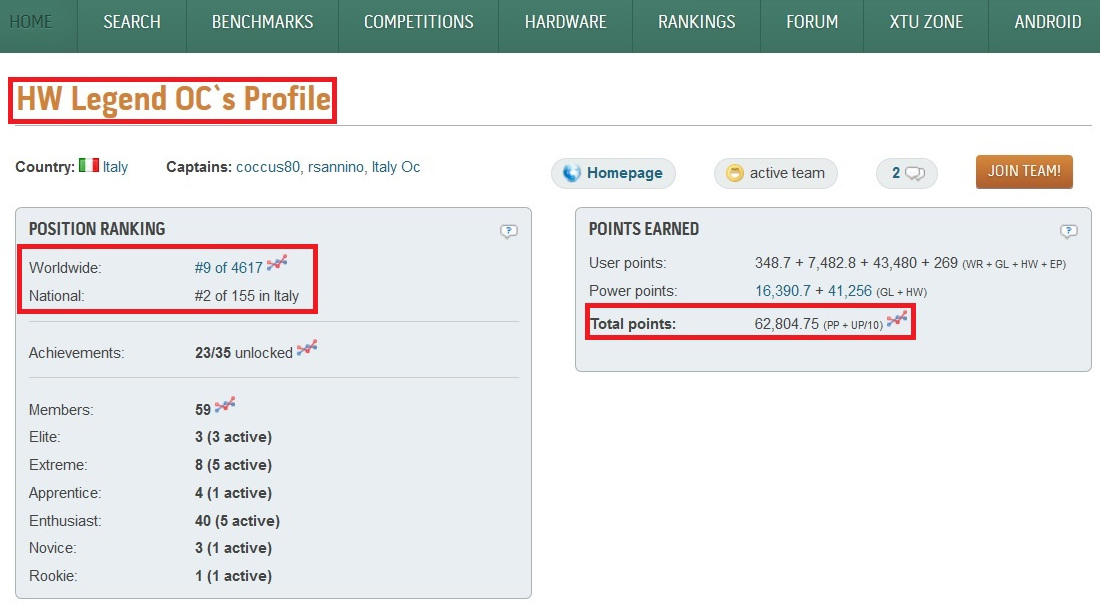Open the RANKINGS menu item
Image resolution: width=1100 pixels, height=608 pixels.
tap(697, 22)
